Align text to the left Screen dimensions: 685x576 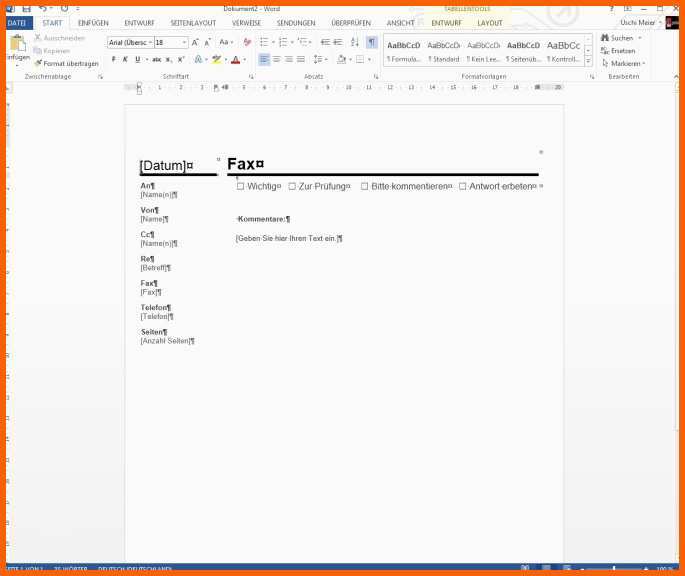[264, 59]
